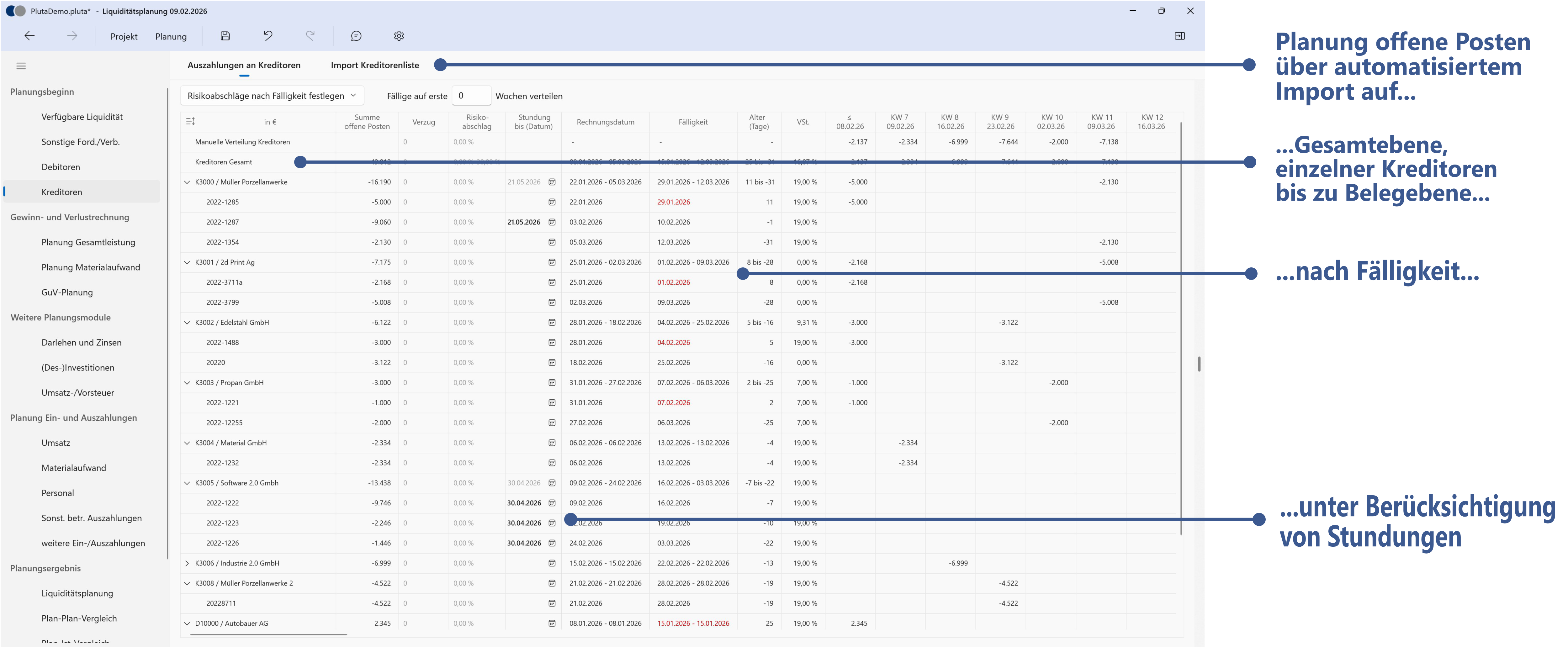Click the sort icon in the table header
This screenshot has height=647, width=1568.
point(189,121)
